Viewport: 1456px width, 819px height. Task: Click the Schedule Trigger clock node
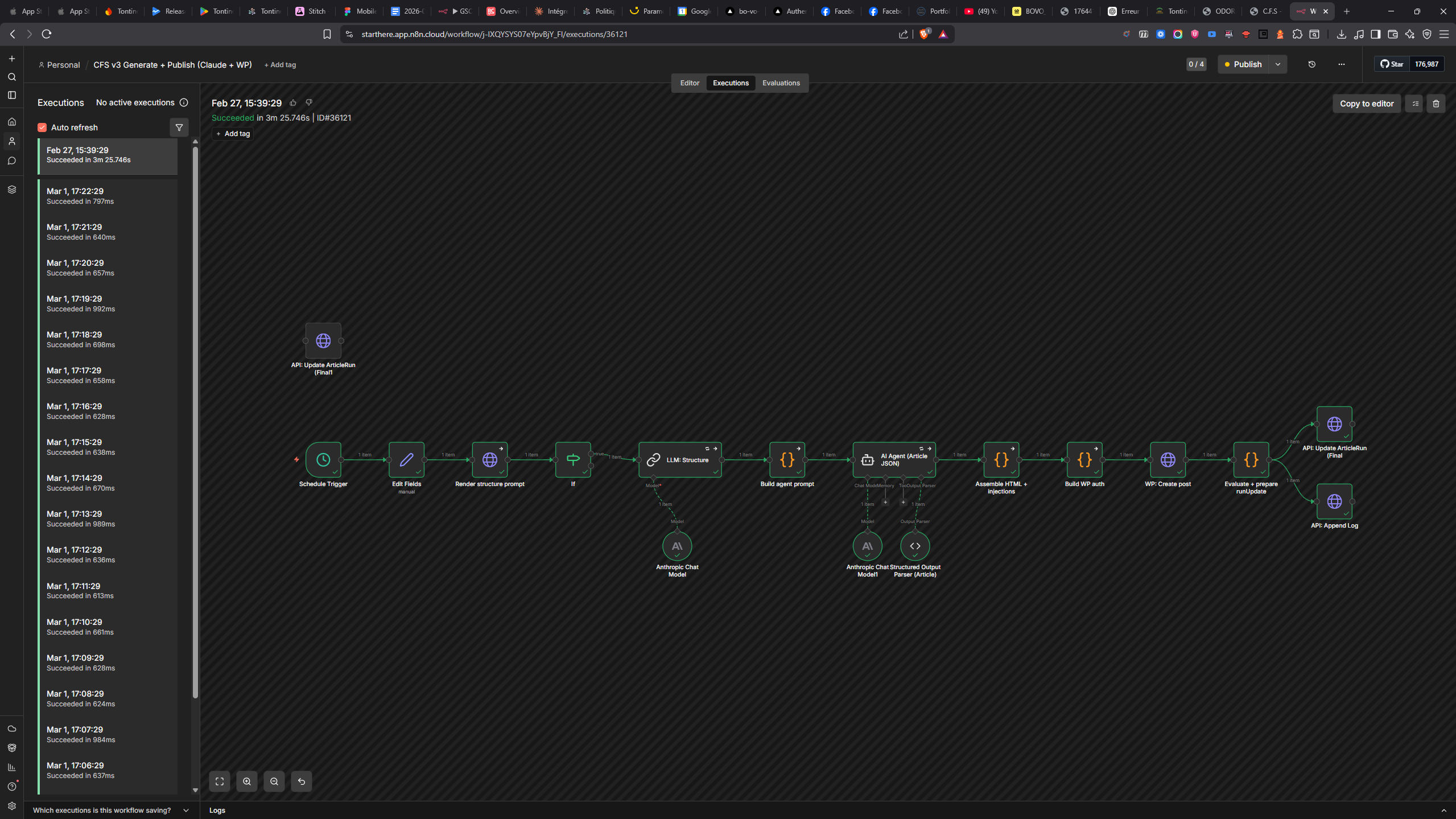pyautogui.click(x=323, y=459)
